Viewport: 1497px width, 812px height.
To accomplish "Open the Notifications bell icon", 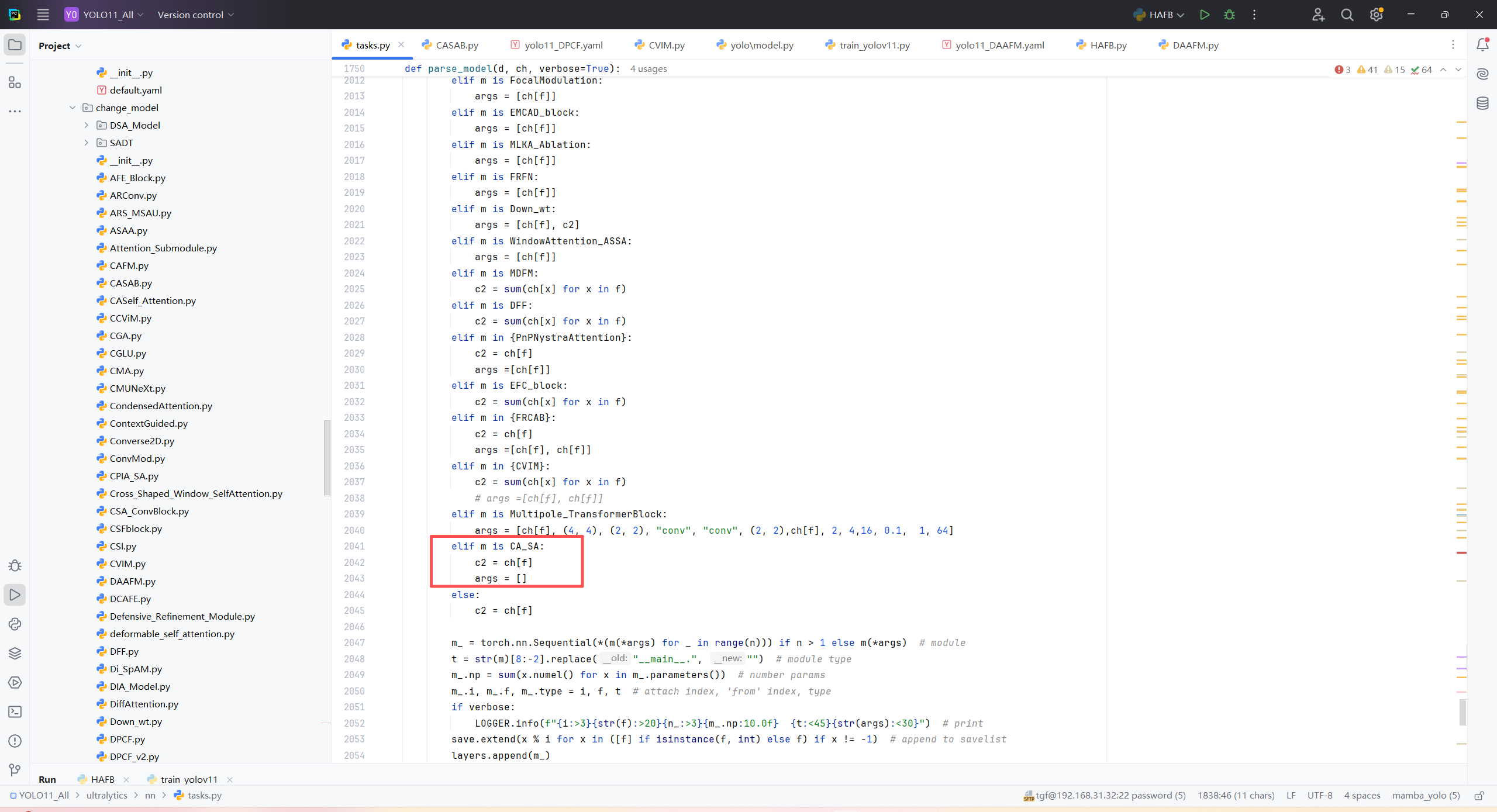I will click(x=1482, y=45).
